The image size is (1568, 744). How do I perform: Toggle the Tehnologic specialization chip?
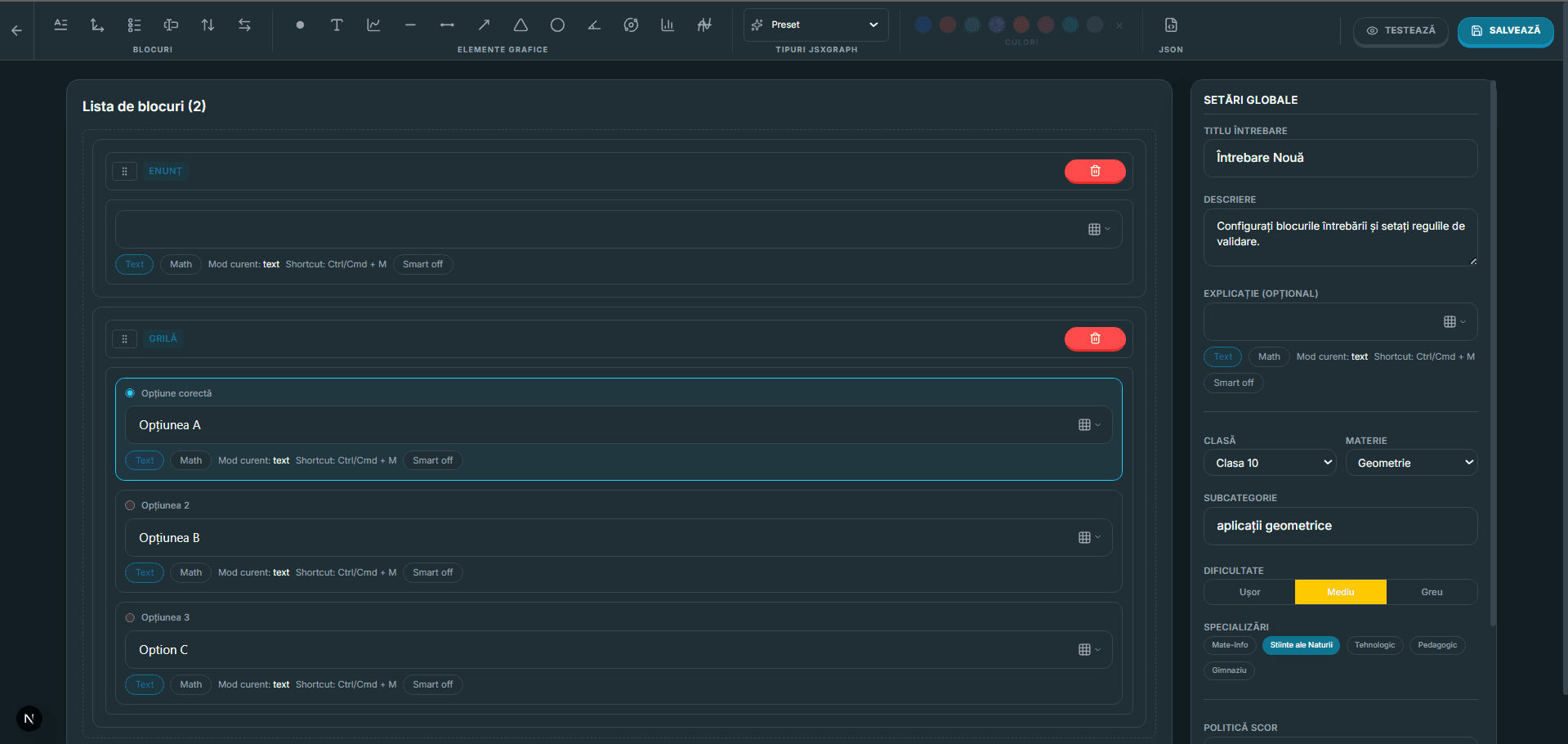[x=1374, y=645]
